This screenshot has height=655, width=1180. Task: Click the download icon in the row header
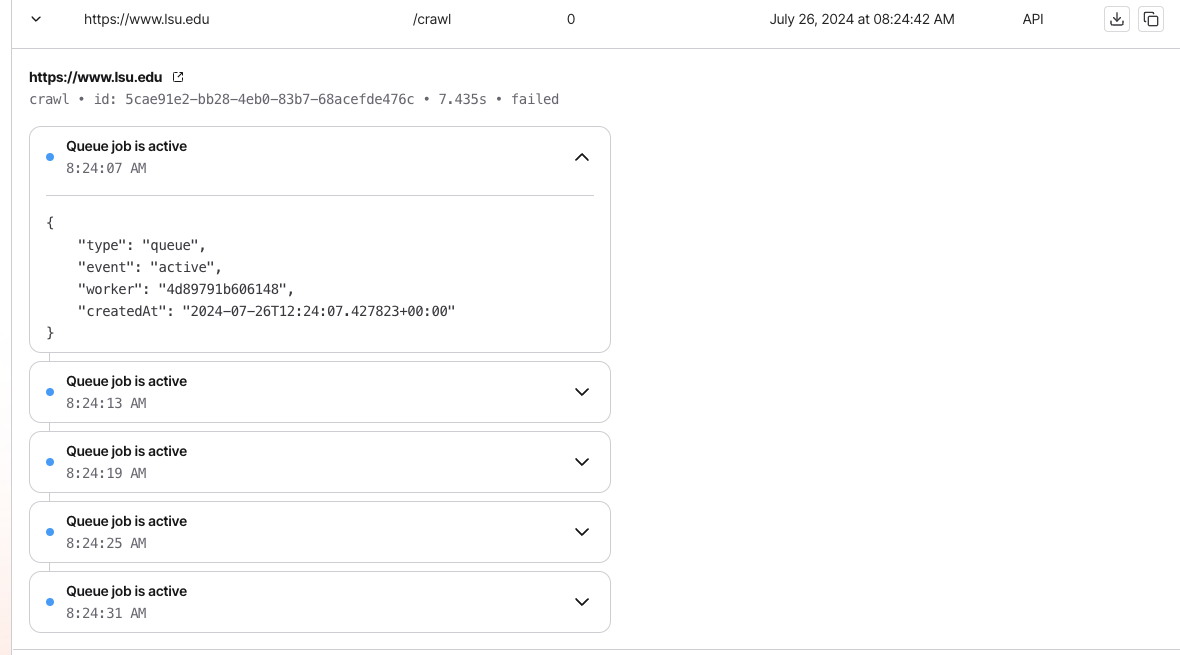[1117, 19]
